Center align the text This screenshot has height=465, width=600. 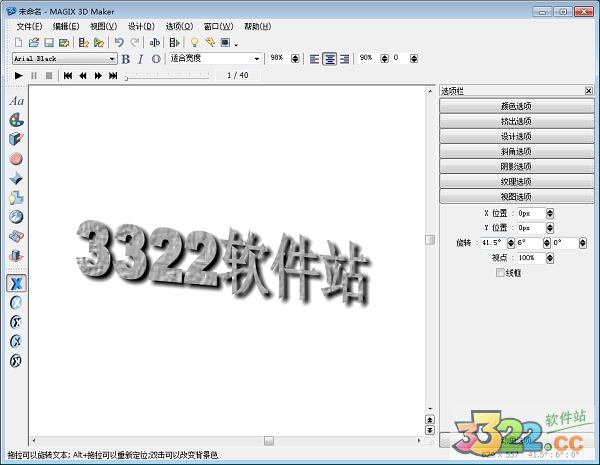coord(329,59)
